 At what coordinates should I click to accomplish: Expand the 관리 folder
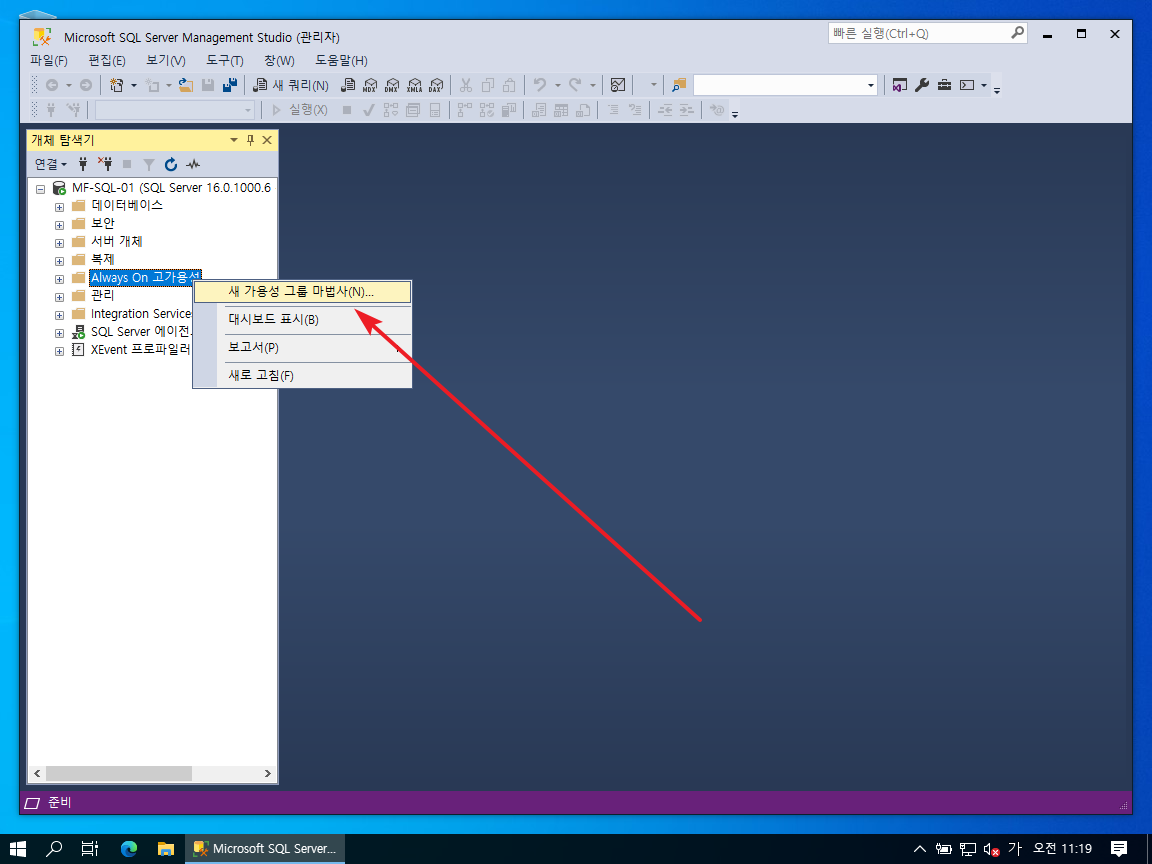[x=60, y=297]
